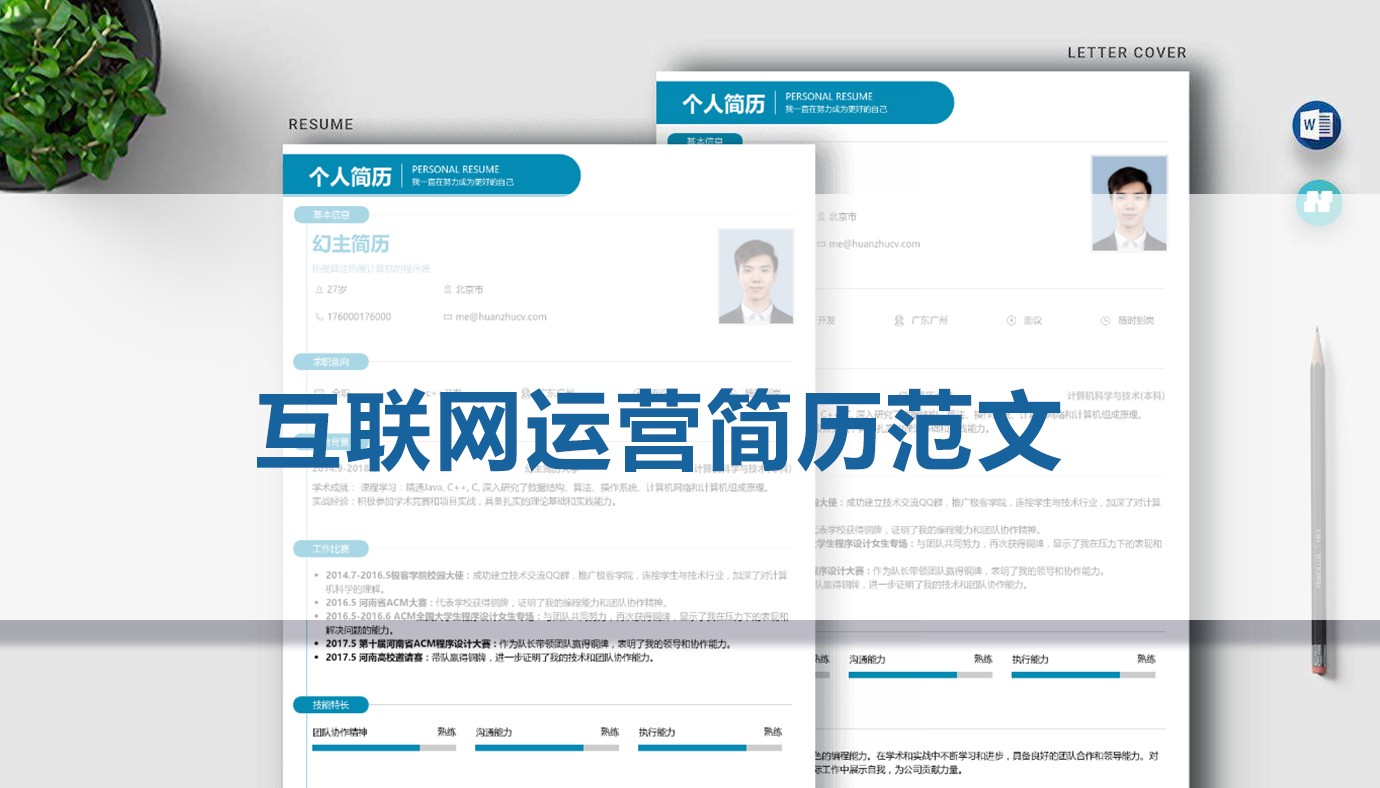Click the 广东广州 text
1380x788 pixels.
[x=929, y=321]
